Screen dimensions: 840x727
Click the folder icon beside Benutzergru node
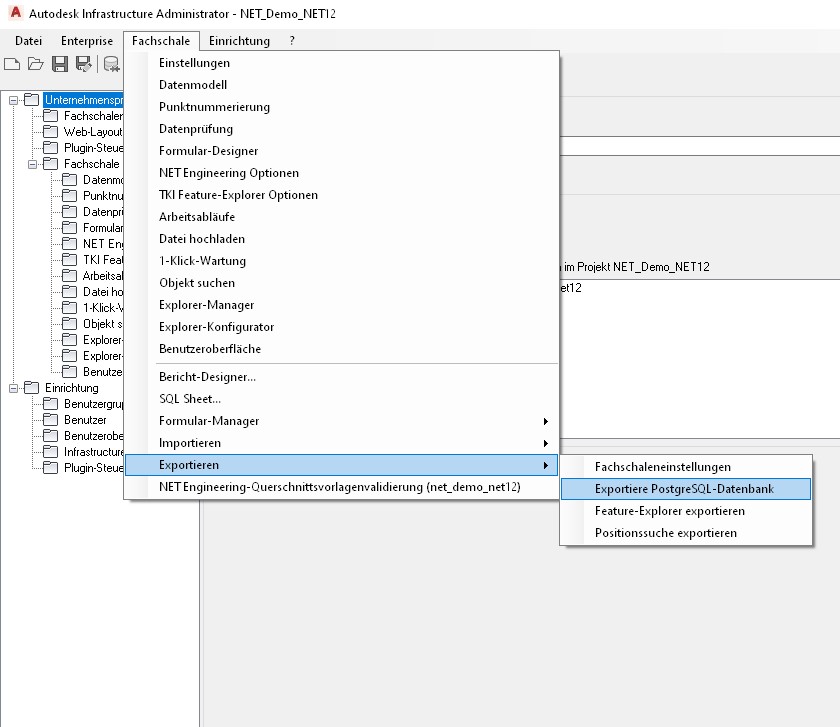(50, 404)
